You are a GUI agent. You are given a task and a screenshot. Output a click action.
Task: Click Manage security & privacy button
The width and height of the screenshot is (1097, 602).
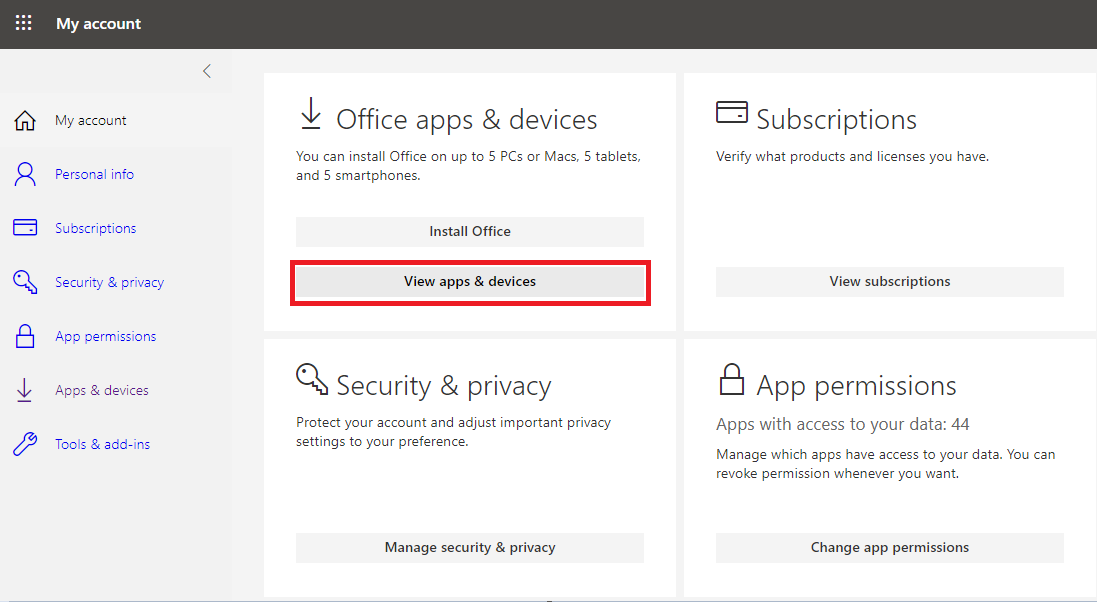click(470, 547)
